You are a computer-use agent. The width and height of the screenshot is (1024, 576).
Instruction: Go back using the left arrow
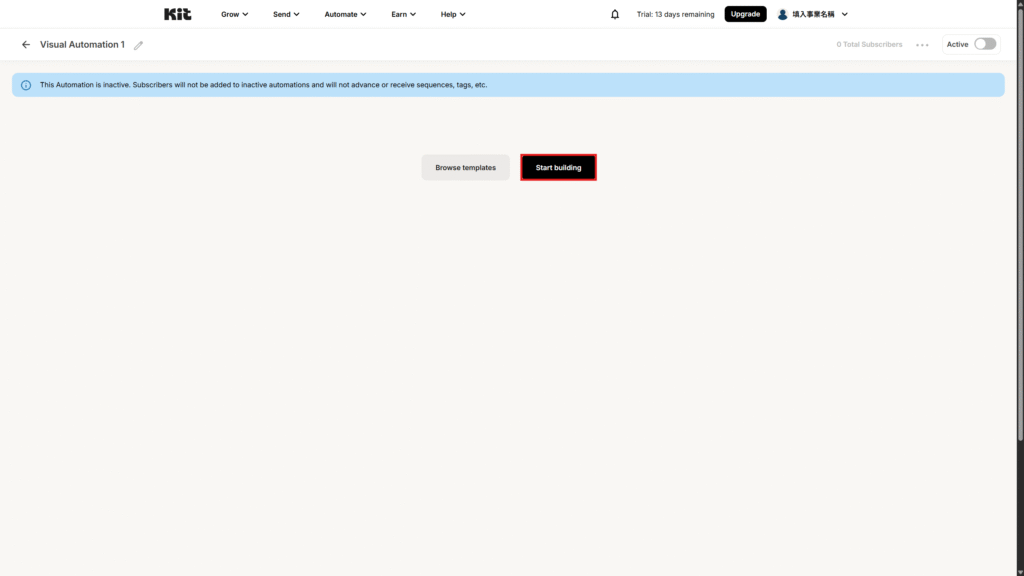click(x=26, y=45)
